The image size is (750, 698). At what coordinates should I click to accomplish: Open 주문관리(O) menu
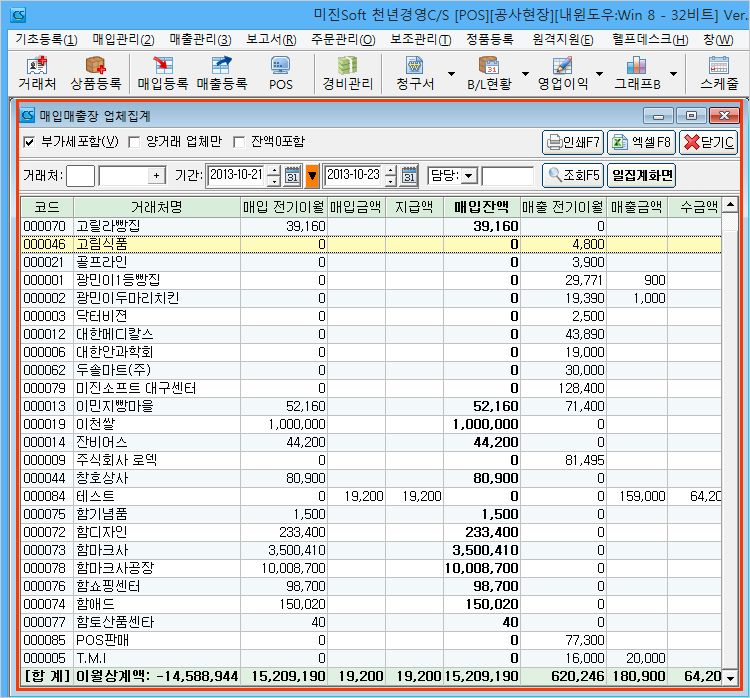[343, 39]
